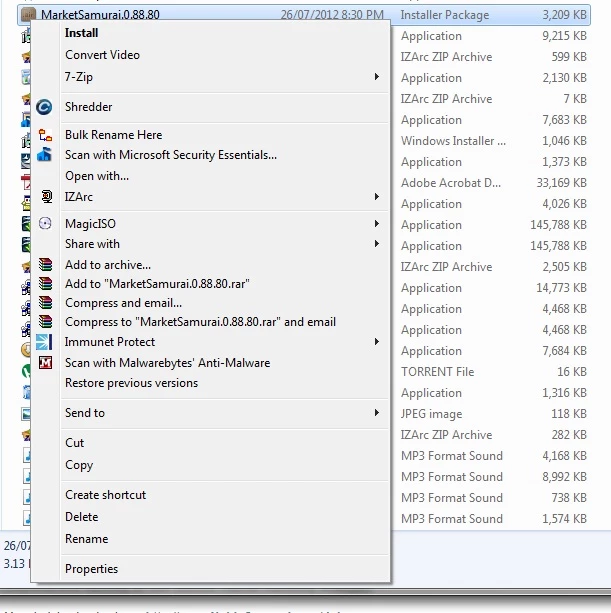Click the Malwarebytes Anti-Malware icon

(45, 363)
